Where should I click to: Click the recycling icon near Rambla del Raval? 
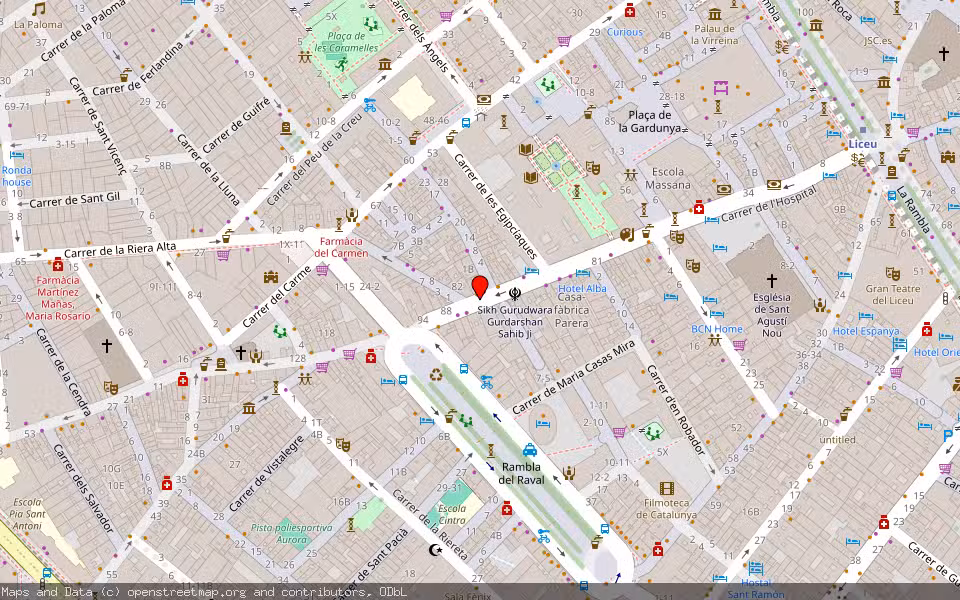[434, 374]
